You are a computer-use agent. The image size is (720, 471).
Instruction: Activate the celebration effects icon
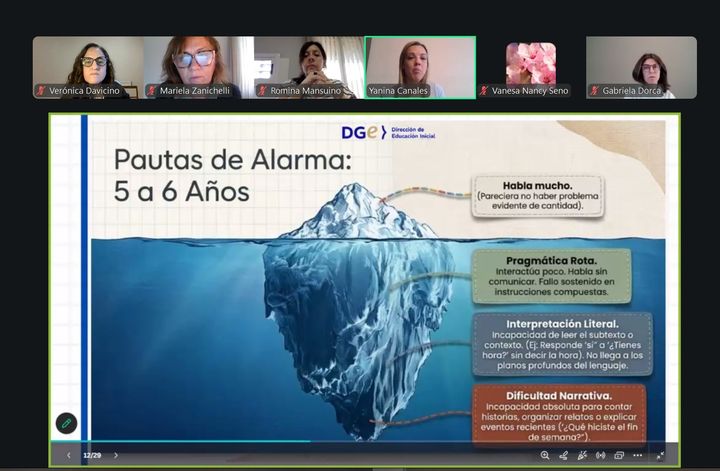pyautogui.click(x=582, y=455)
